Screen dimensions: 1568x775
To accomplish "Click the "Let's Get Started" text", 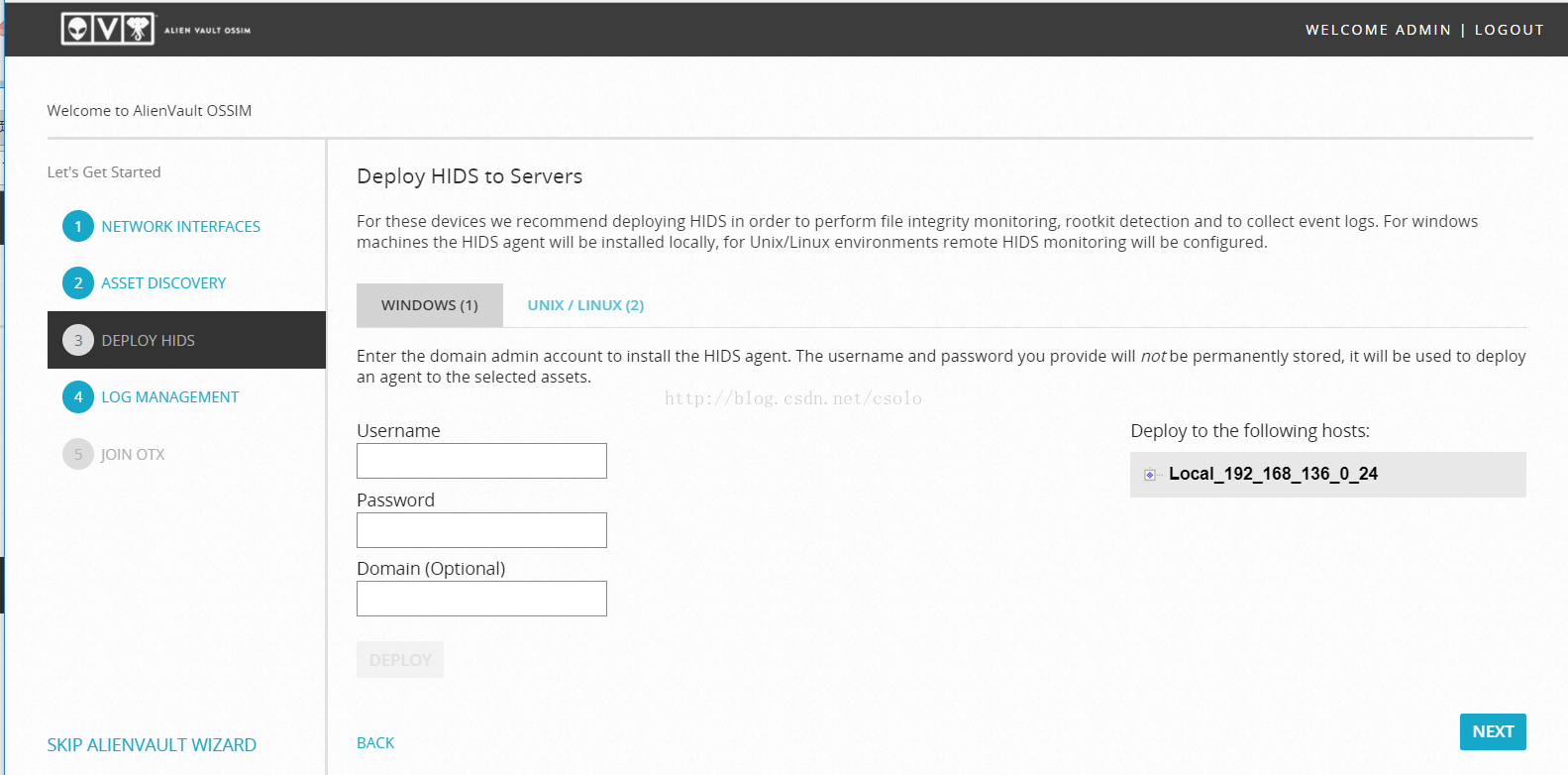I will [x=104, y=171].
